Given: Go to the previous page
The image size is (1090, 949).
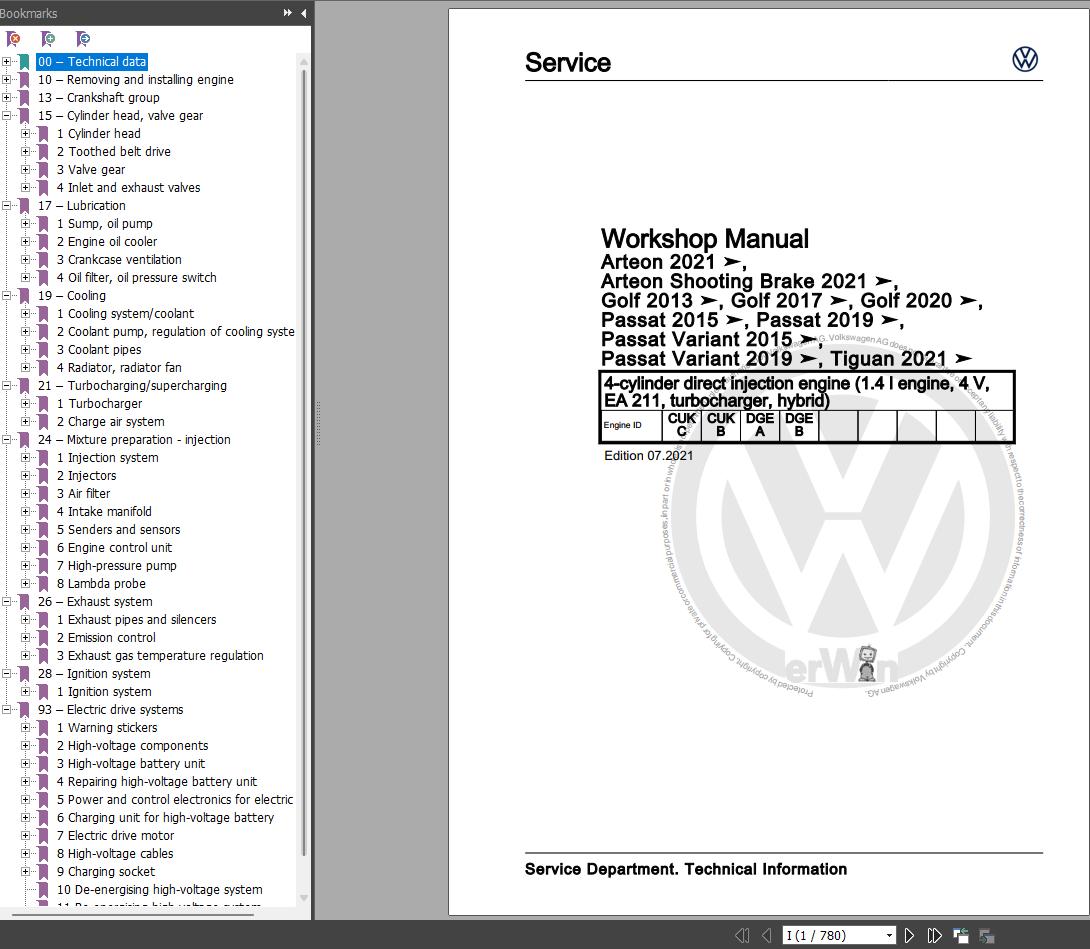Looking at the screenshot, I should tap(766, 936).
